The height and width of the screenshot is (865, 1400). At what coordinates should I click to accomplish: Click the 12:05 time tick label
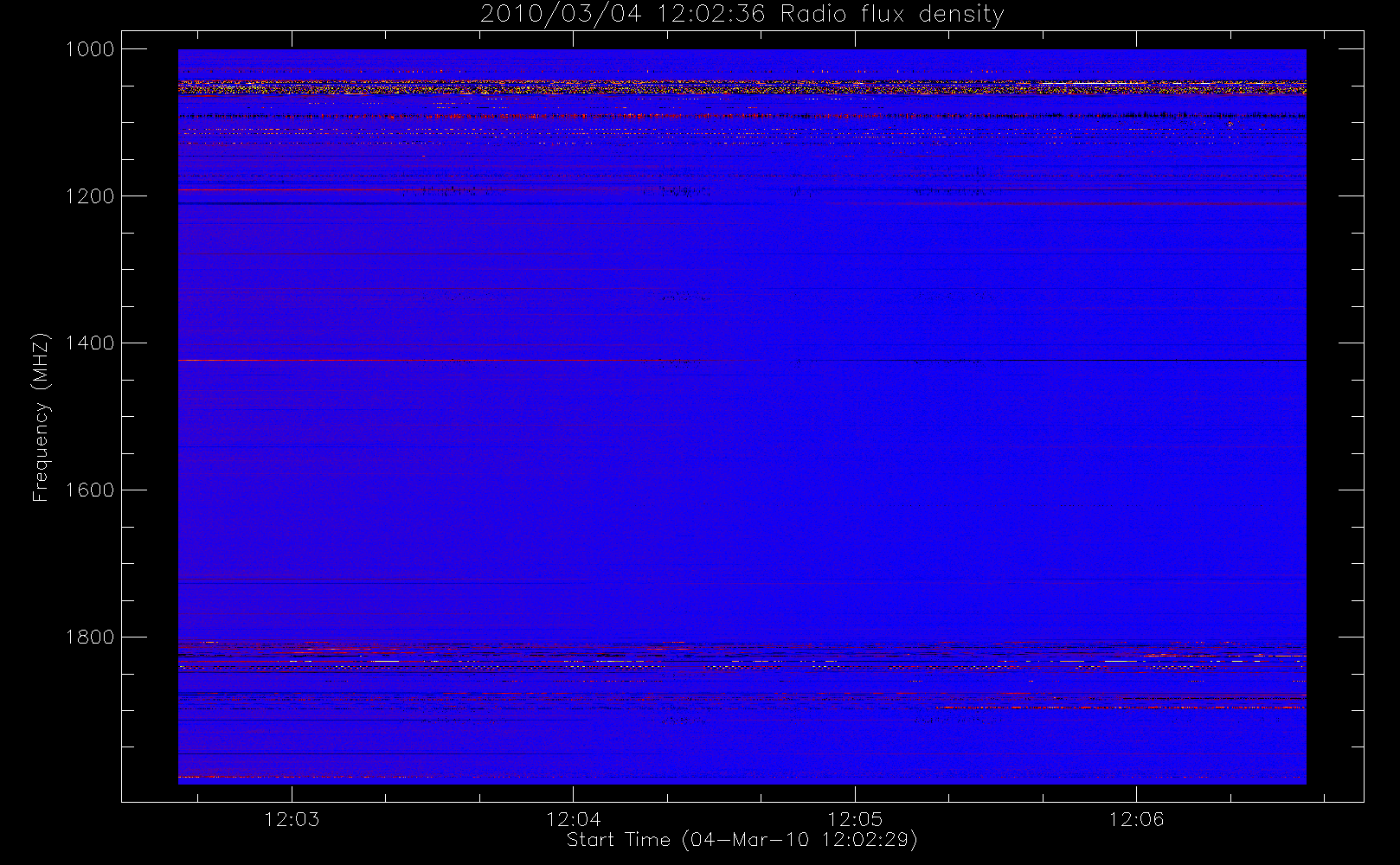point(855,819)
